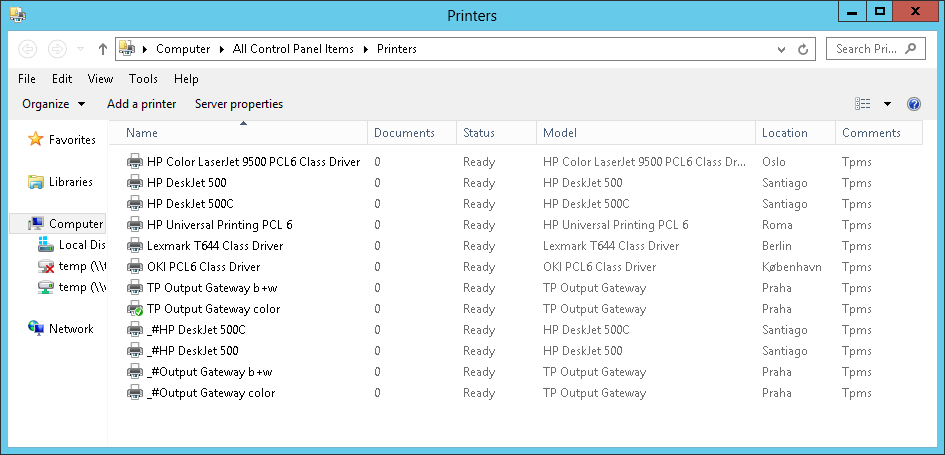Sort by the Model column header
The image size is (945, 455).
click(x=646, y=133)
